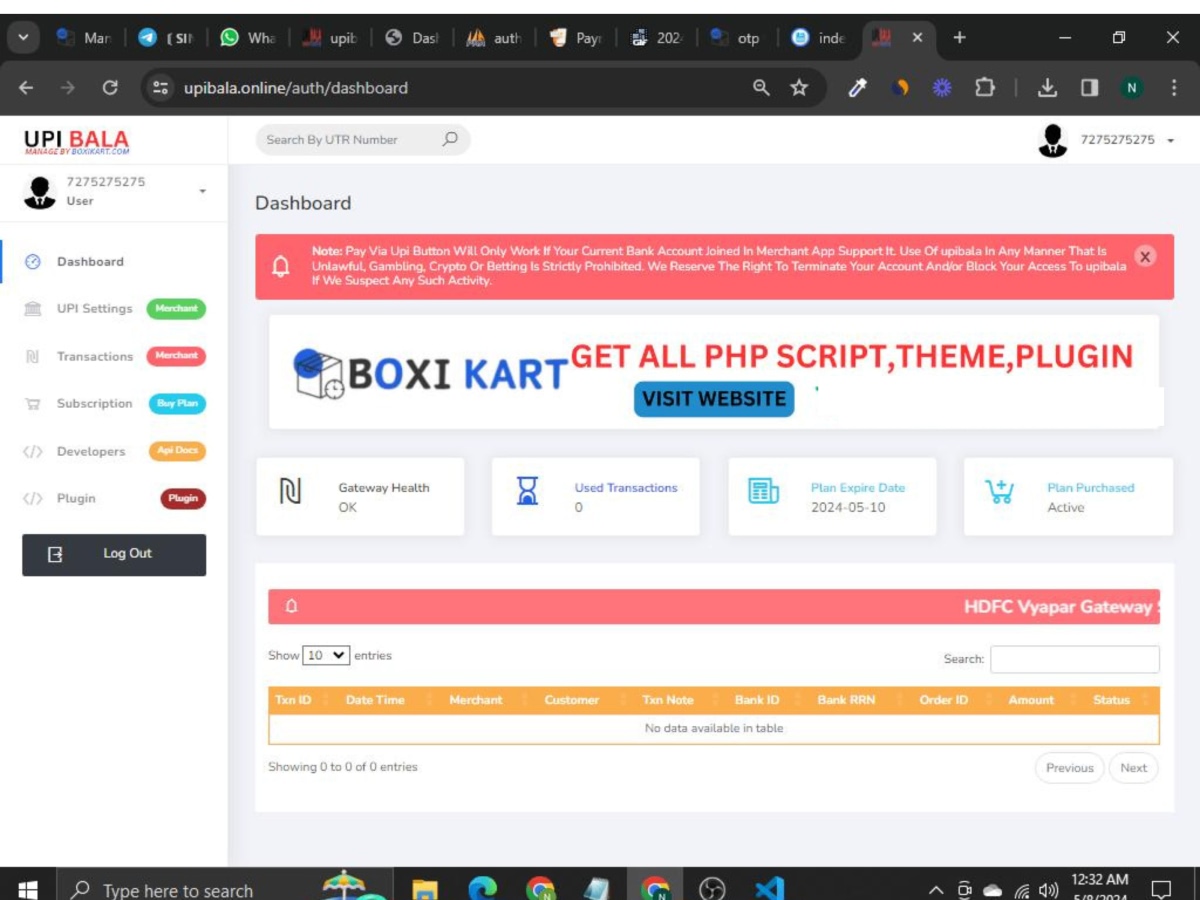This screenshot has width=1200, height=900.
Task: Reload the page with browser refresh icon
Action: (110, 88)
